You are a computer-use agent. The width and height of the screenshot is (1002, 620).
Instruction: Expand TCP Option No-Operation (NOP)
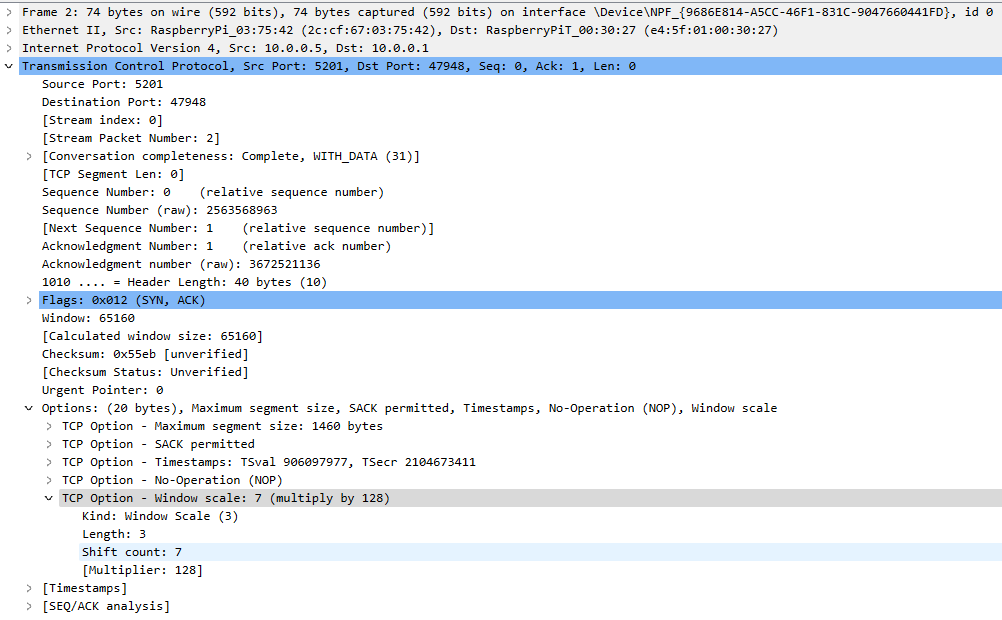(49, 480)
